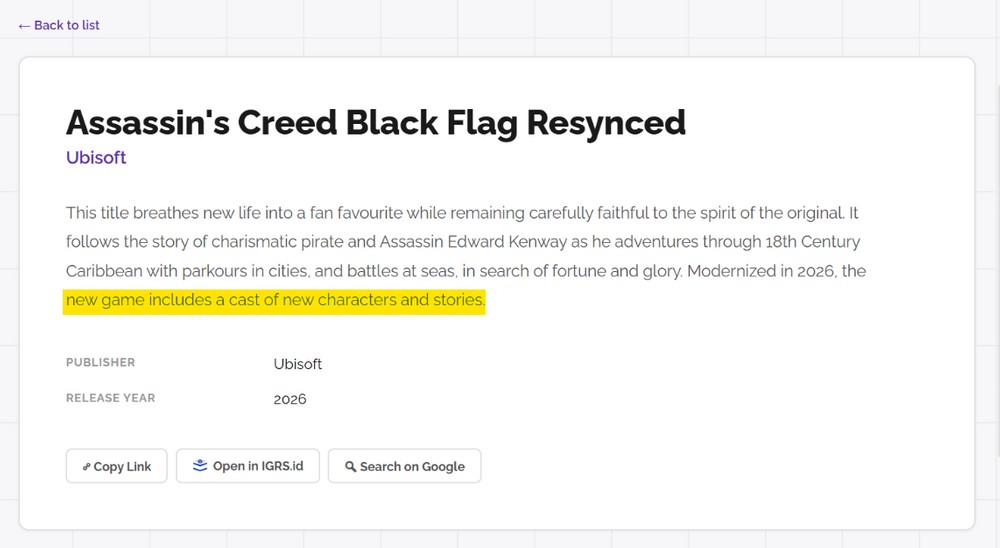Viewport: 1000px width, 548px height.
Task: Click the left arrow beside Back to list
Action: click(x=24, y=25)
